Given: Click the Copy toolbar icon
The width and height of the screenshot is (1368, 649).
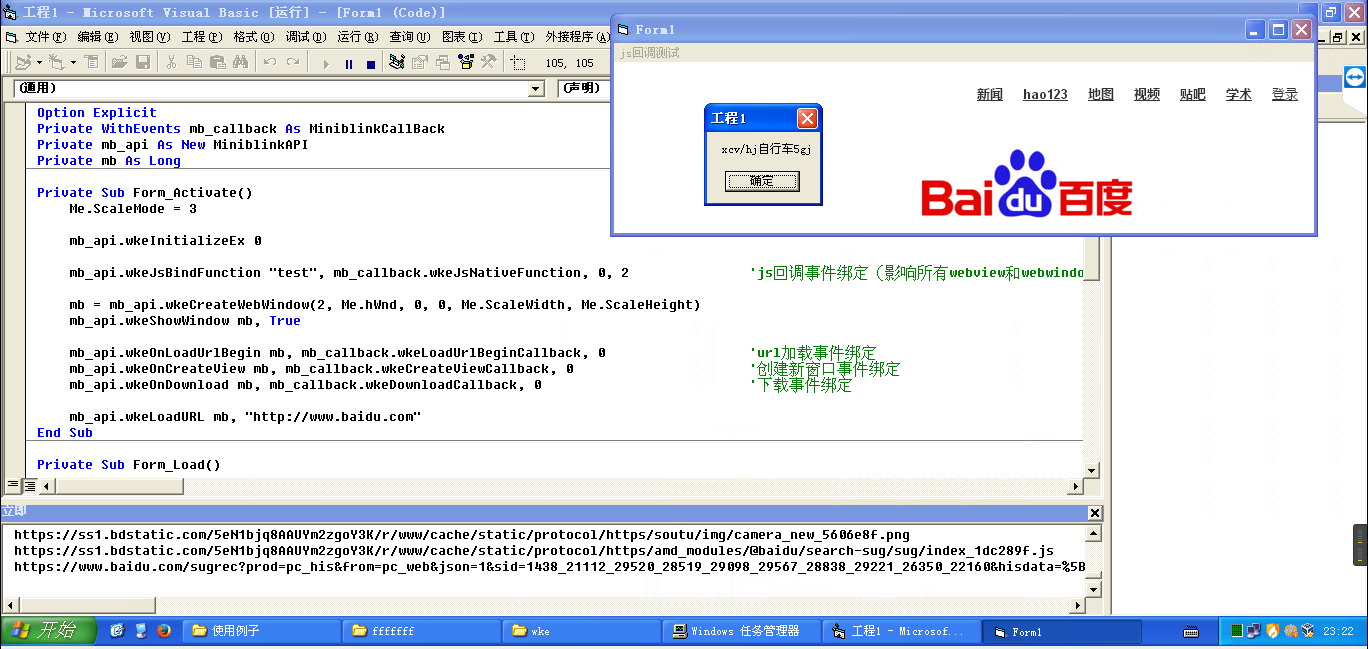Looking at the screenshot, I should [194, 62].
